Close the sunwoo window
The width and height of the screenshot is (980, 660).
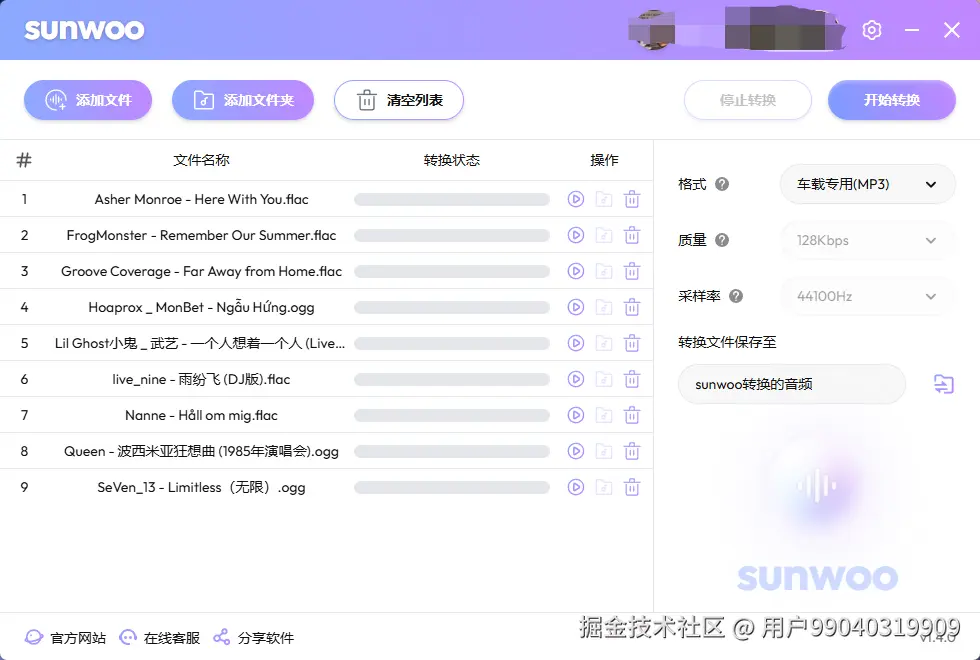pos(952,30)
